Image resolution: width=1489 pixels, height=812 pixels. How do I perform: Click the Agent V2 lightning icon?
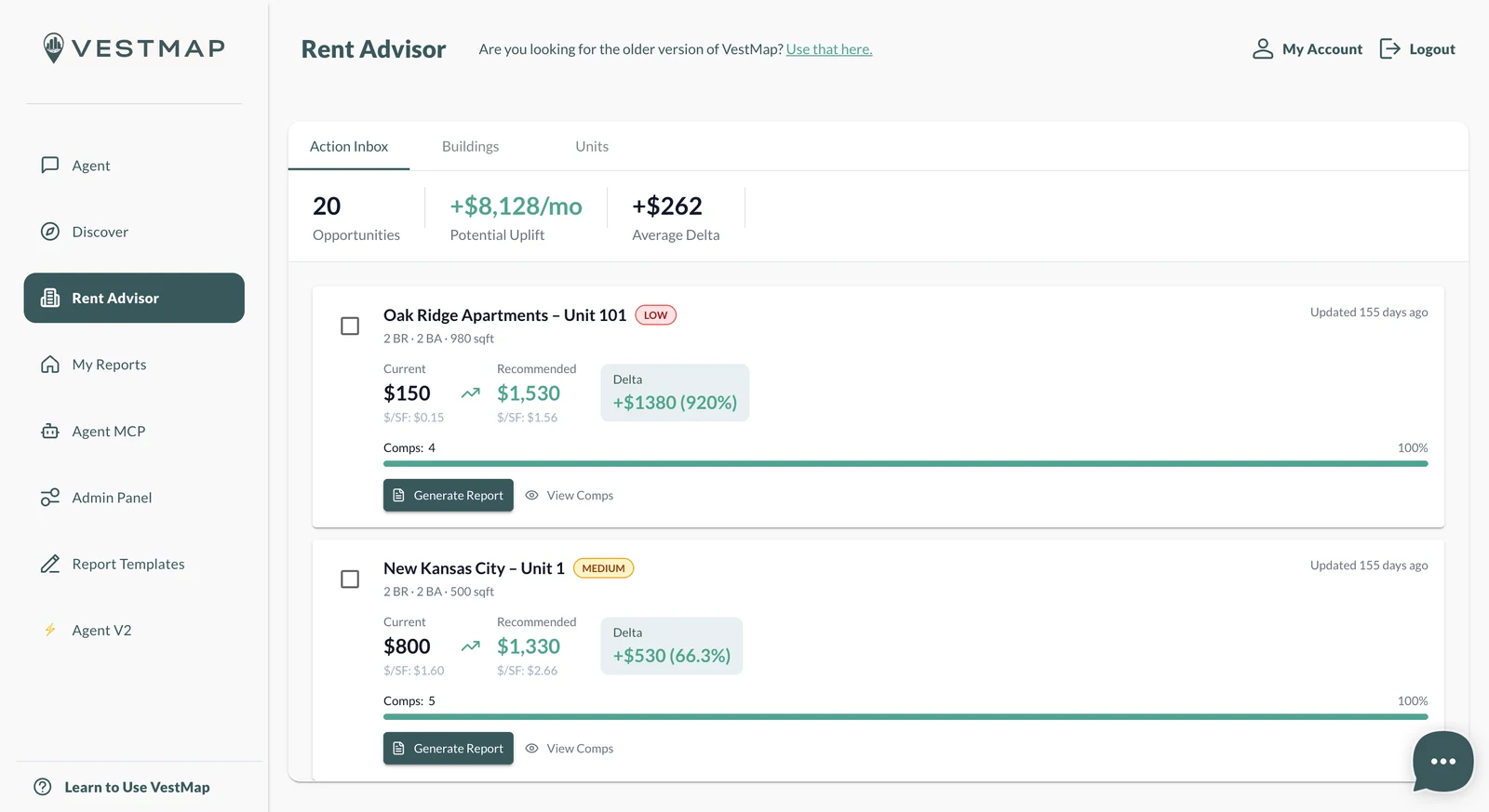click(x=50, y=630)
